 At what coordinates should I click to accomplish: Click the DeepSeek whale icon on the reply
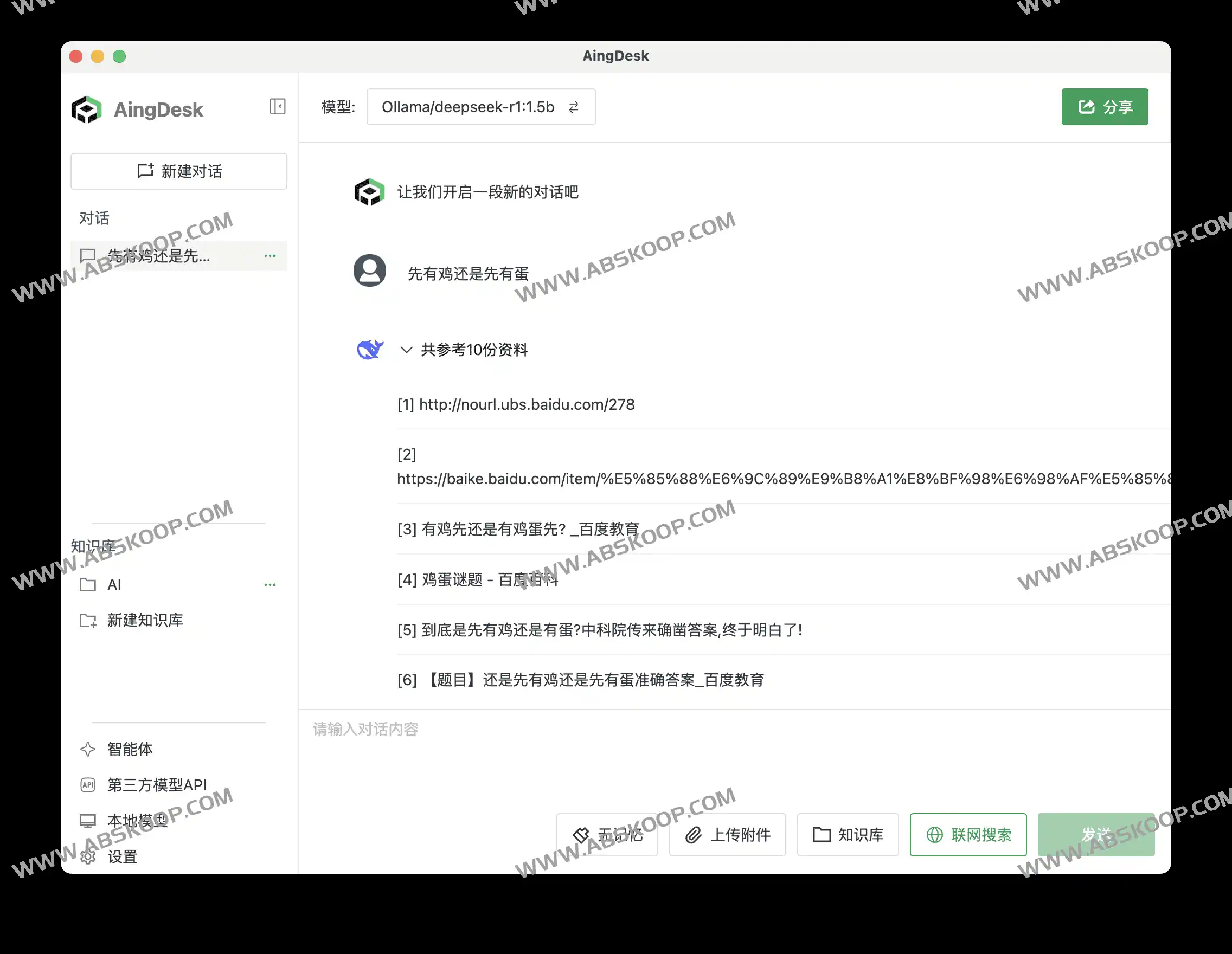pyautogui.click(x=369, y=350)
